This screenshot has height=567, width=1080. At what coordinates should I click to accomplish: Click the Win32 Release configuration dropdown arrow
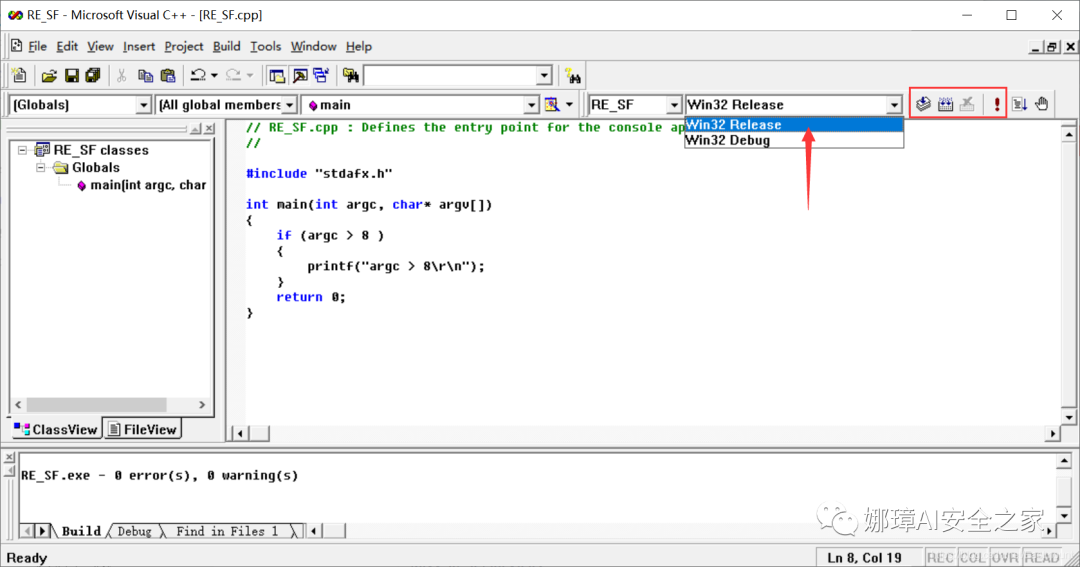coord(894,105)
